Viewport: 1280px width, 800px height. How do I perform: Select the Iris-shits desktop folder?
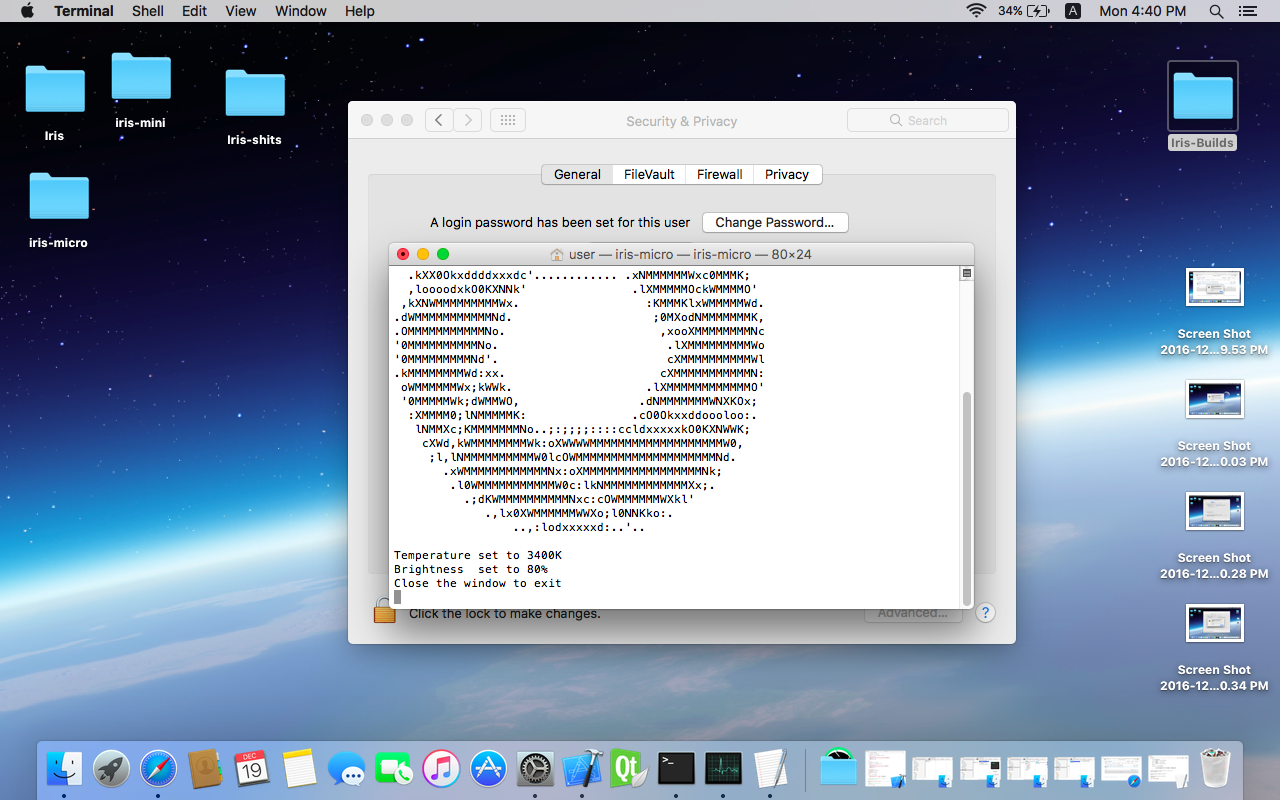point(254,107)
